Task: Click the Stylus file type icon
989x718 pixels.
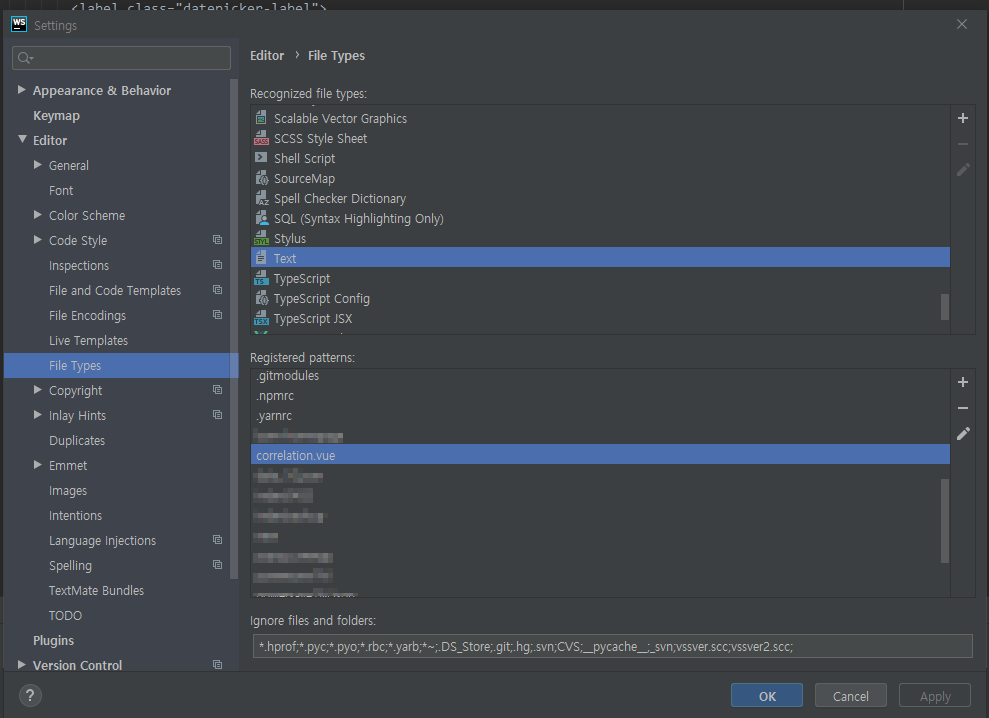Action: 261,238
